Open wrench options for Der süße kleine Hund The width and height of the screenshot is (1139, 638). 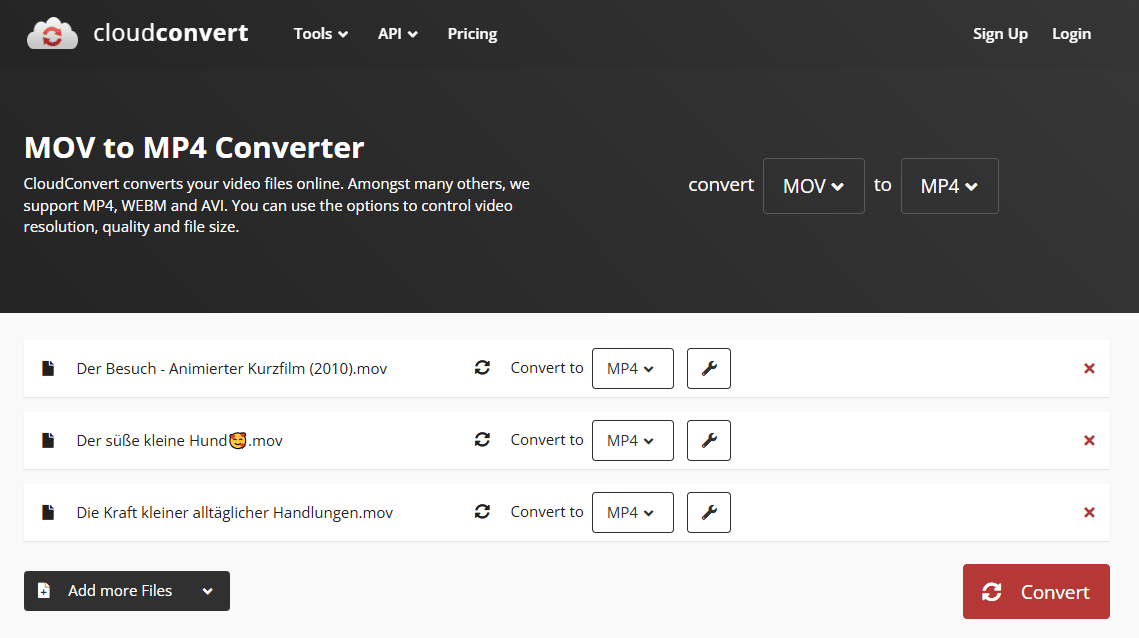pyautogui.click(x=709, y=440)
